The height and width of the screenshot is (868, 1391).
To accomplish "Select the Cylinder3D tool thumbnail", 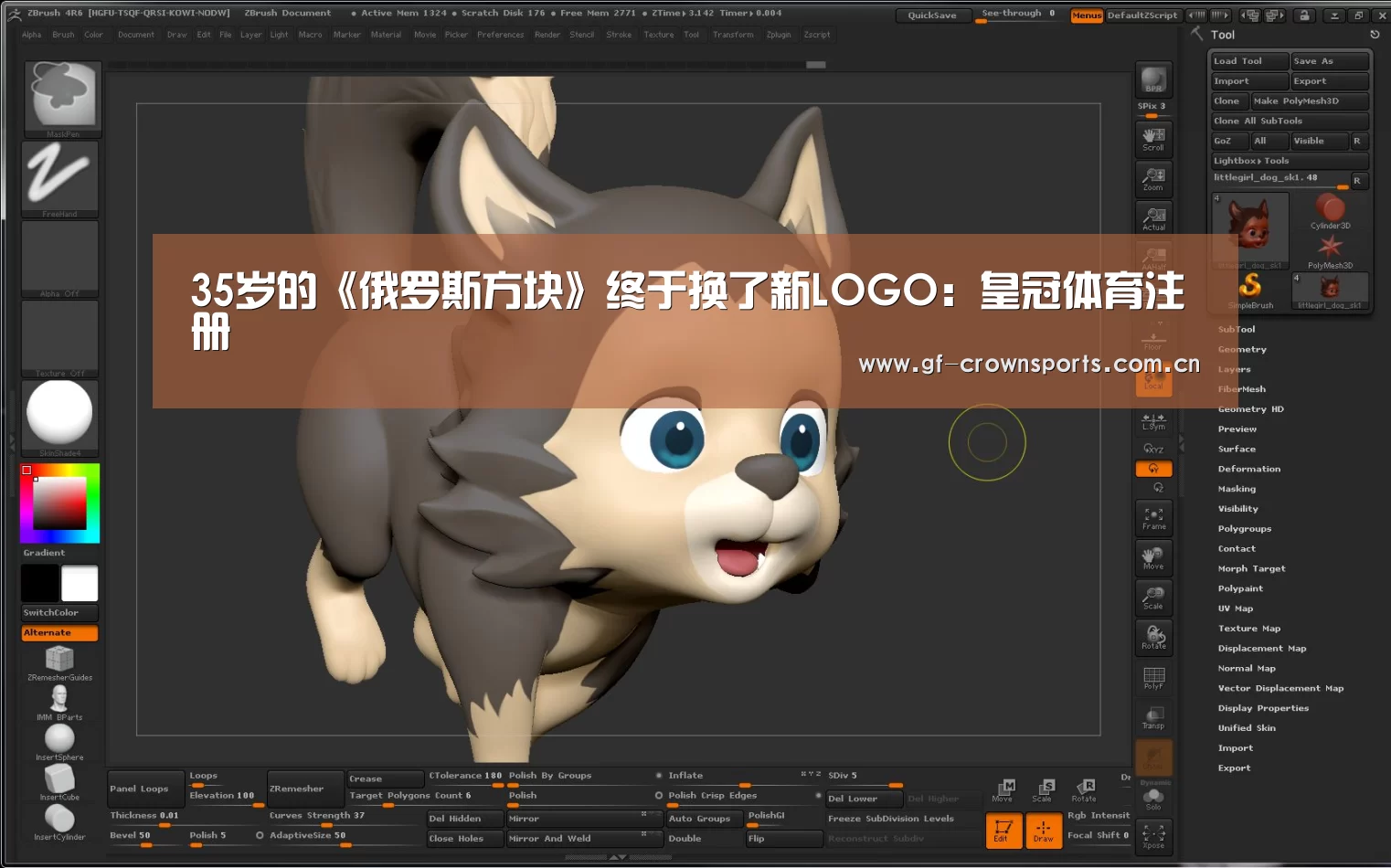I will pos(1330,213).
